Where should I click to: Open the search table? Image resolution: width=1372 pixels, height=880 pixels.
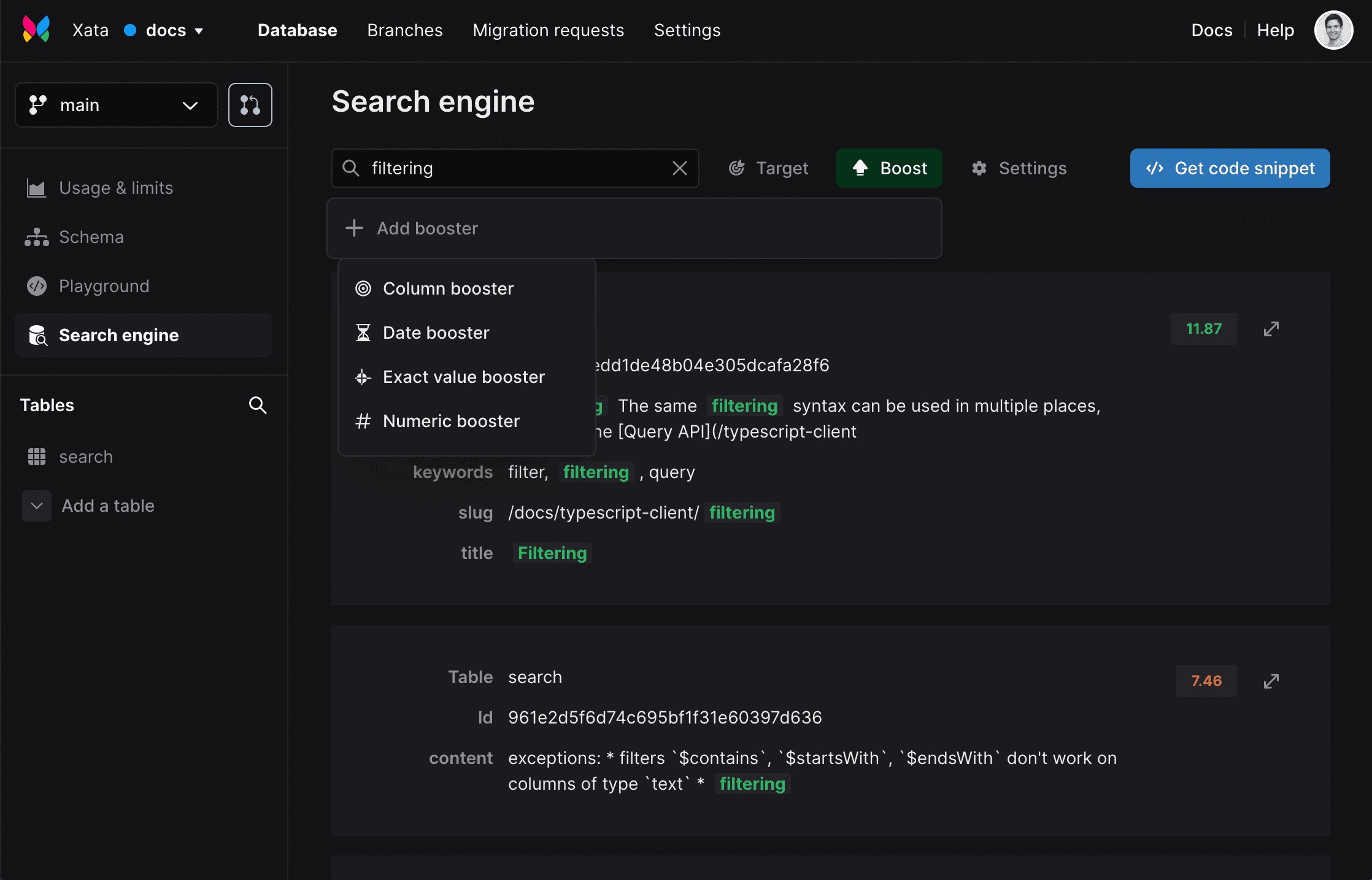coord(143,457)
